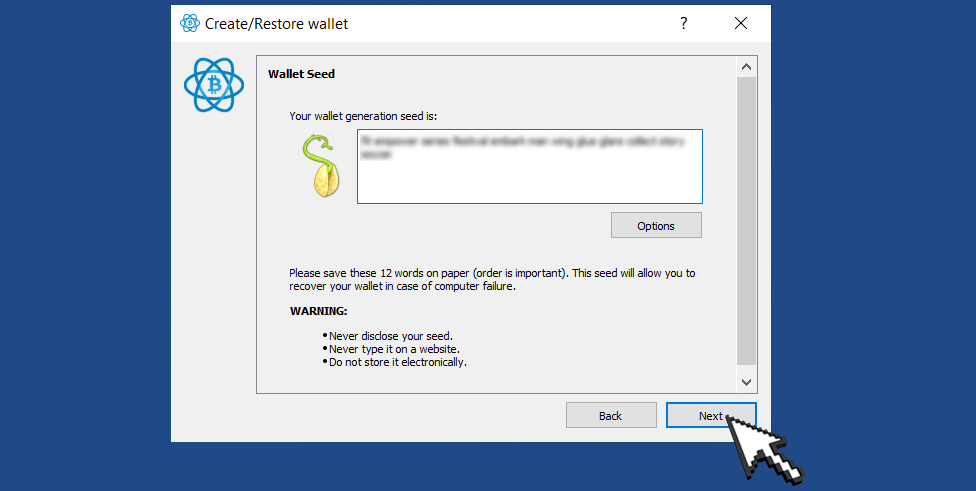Click the "Please save these 12 words" instruction
This screenshot has width=976, height=491.
pos(491,279)
